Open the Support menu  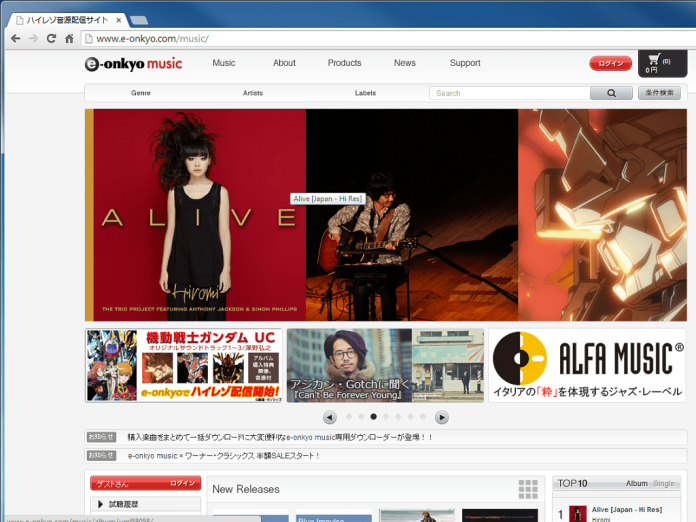point(465,63)
